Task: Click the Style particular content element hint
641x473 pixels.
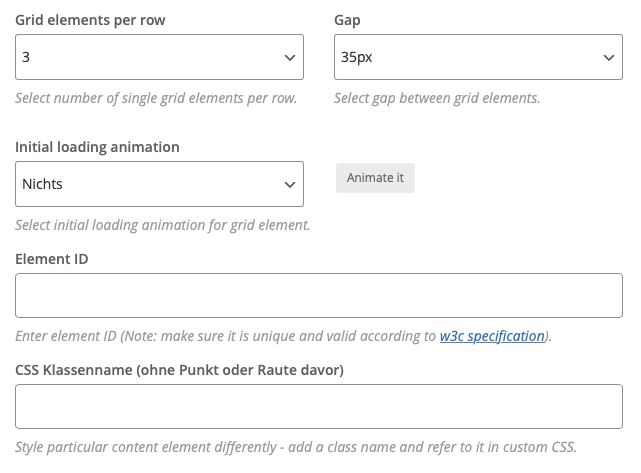Action: tap(296, 447)
